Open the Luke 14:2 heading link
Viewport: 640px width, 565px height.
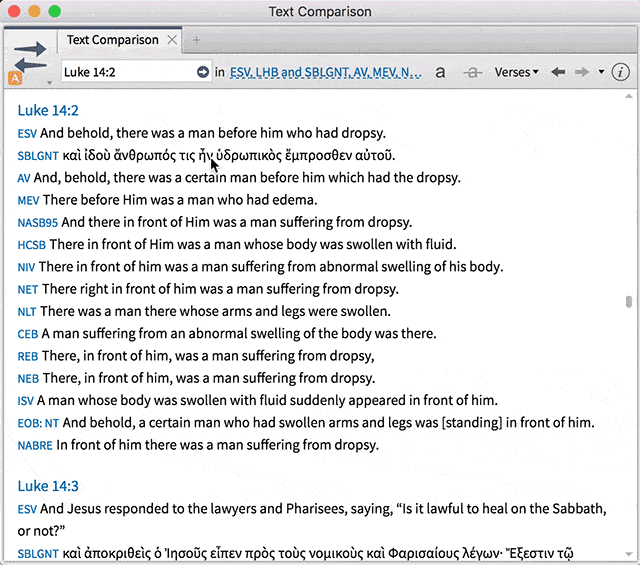point(48,110)
